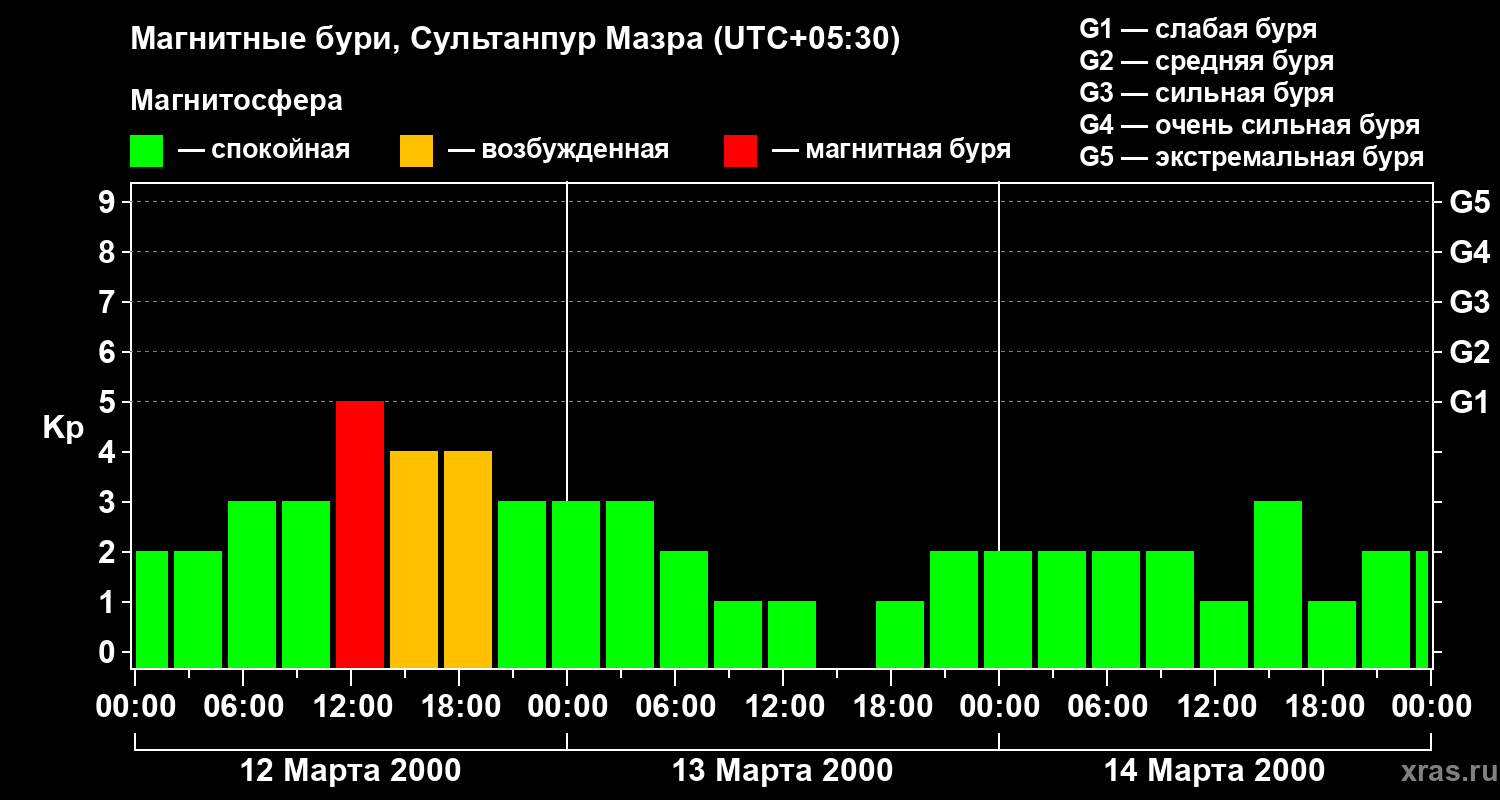The height and width of the screenshot is (800, 1500).
Task: Click the "— спокойная" legend label
Action: tap(264, 150)
